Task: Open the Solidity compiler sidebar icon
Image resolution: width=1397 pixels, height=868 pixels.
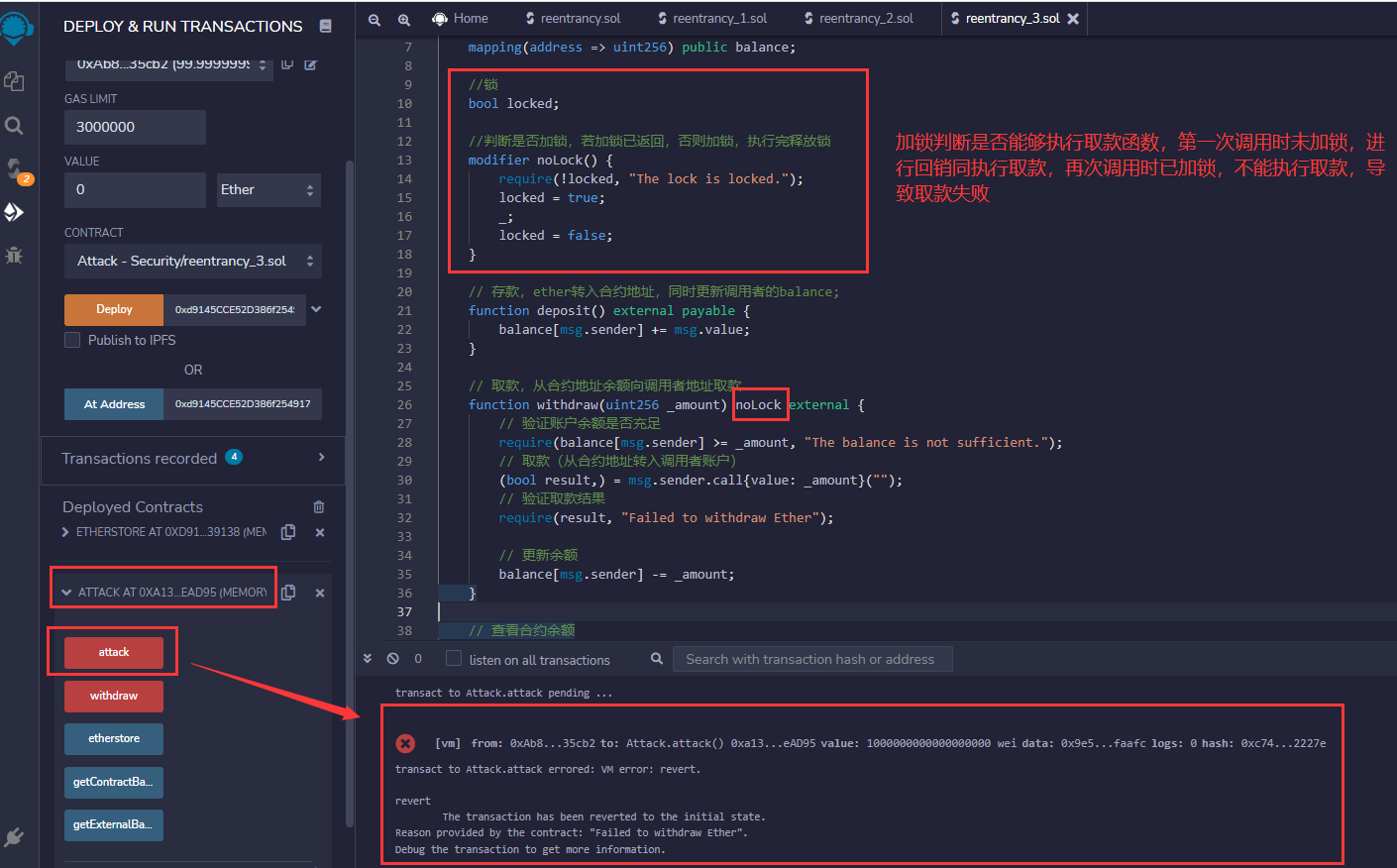Action: [14, 168]
